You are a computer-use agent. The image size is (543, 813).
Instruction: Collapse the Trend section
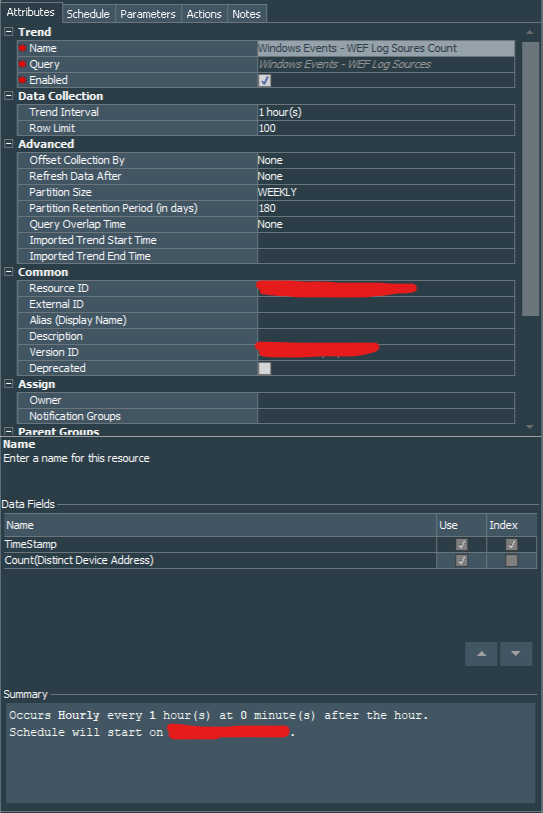[x=9, y=32]
